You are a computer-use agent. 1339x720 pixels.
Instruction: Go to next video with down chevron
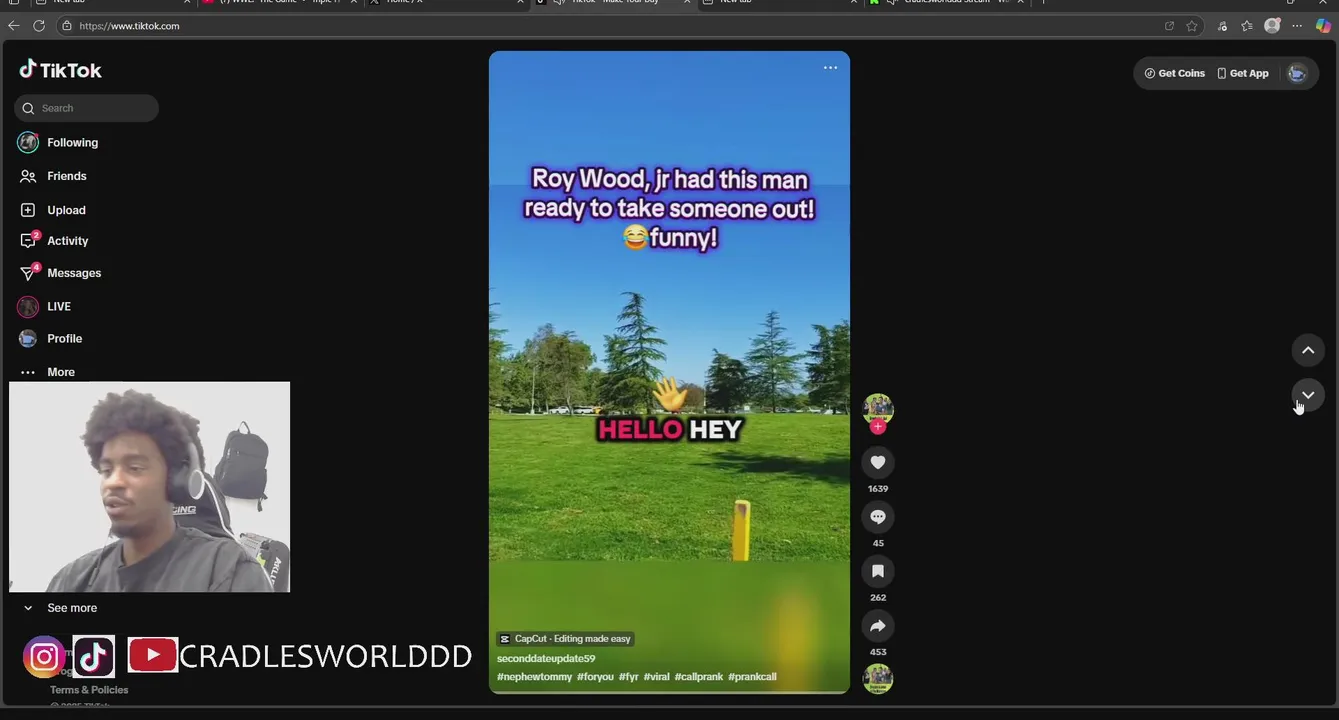click(x=1308, y=395)
